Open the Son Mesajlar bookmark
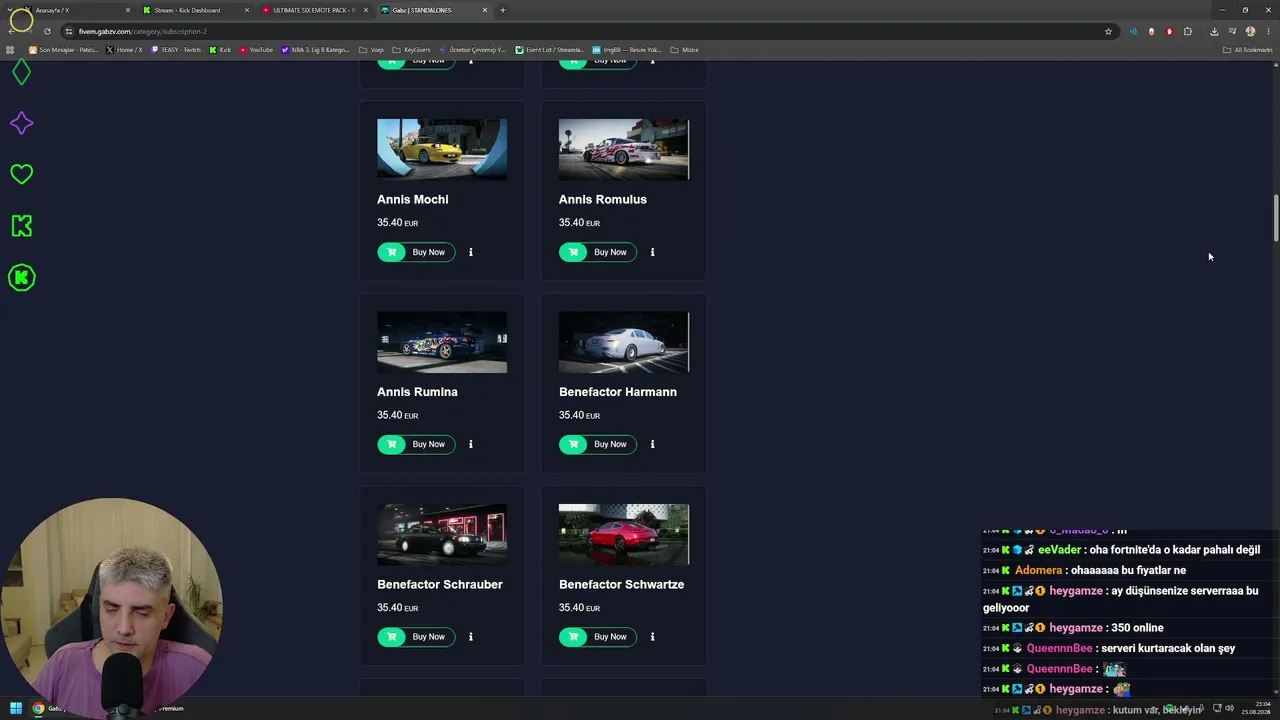The image size is (1280, 720). pyautogui.click(x=62, y=50)
